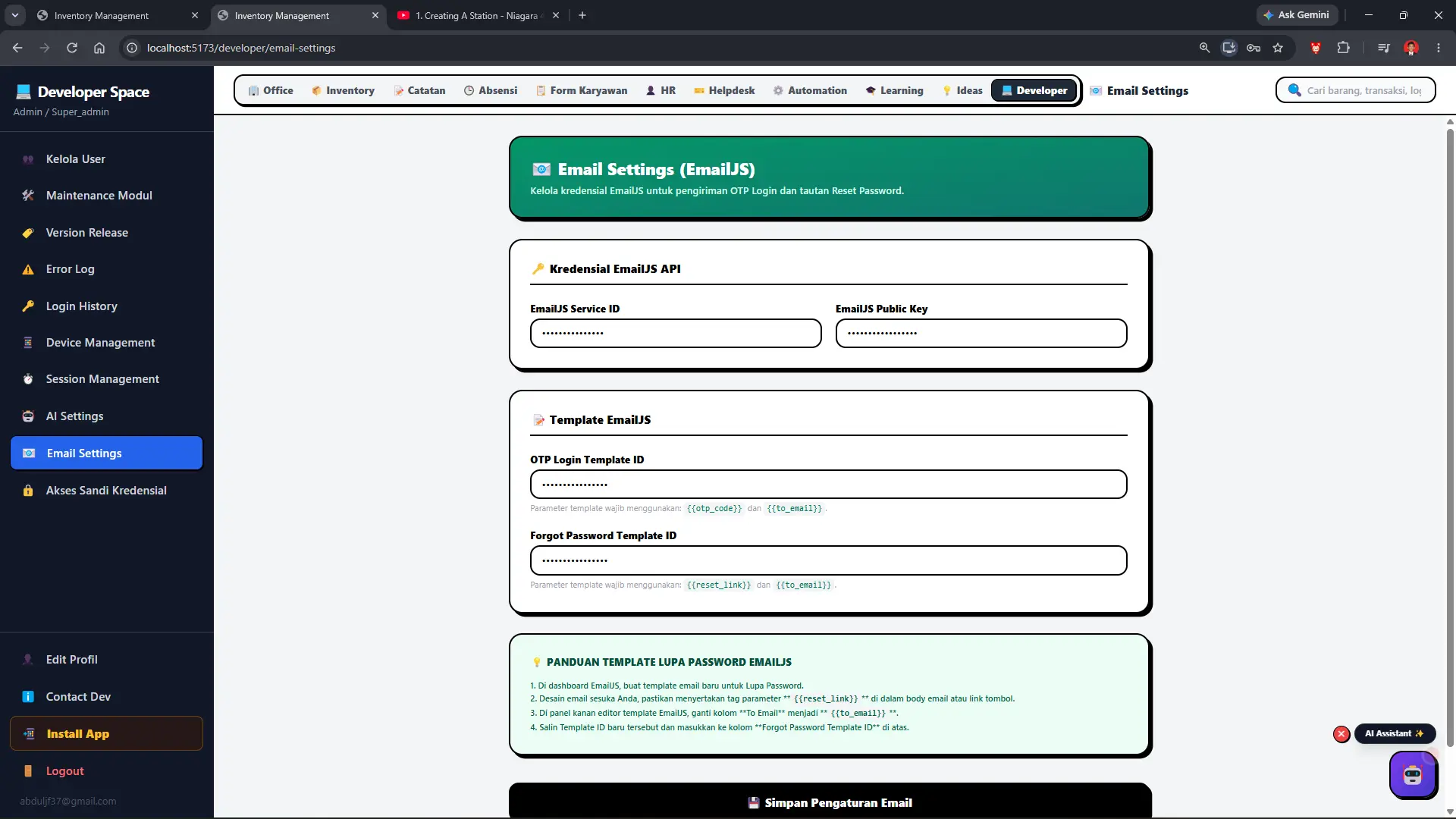Viewport: 1456px width, 819px height.
Task: Open the Extensions puzzle icon
Action: (x=1343, y=48)
